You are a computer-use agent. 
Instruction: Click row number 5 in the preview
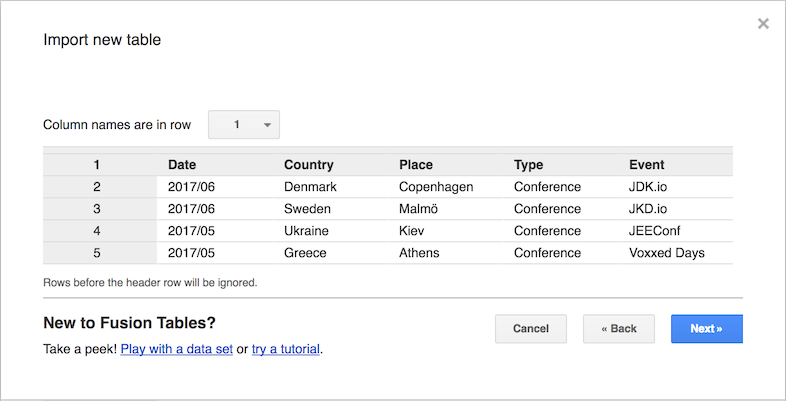click(x=97, y=253)
